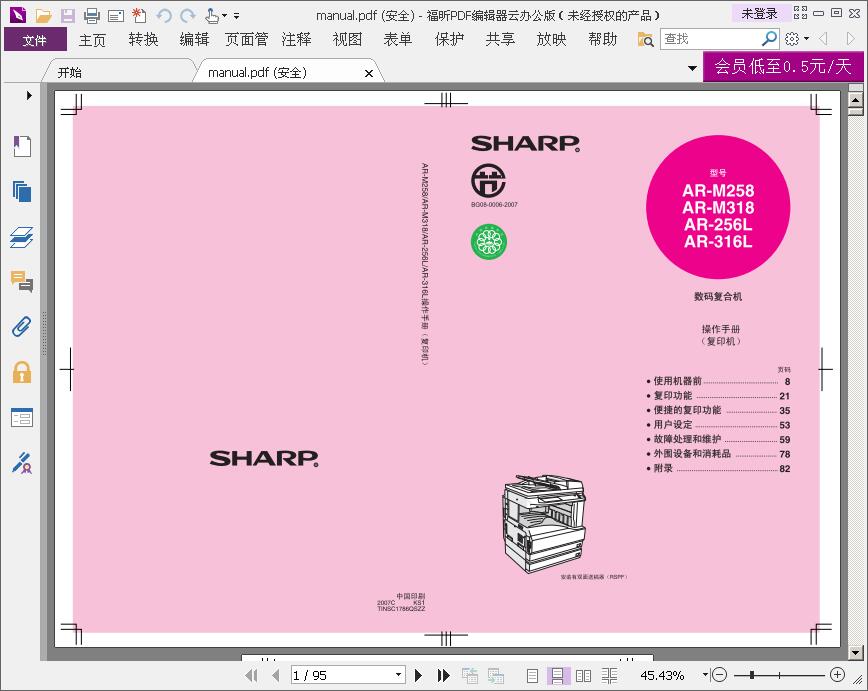Select the hand tool icon in quick toolbar
The image size is (868, 691).
(211, 16)
